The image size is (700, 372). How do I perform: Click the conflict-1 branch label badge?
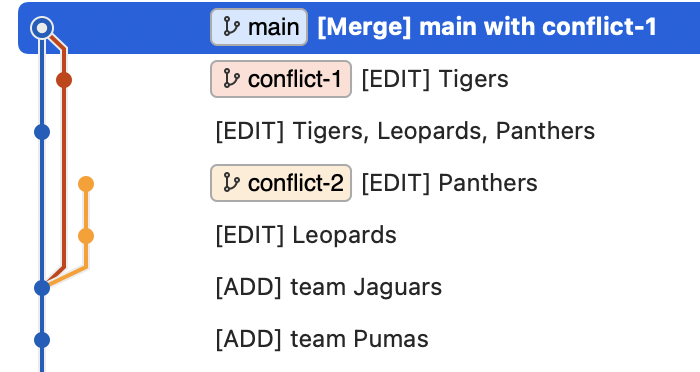tap(281, 79)
